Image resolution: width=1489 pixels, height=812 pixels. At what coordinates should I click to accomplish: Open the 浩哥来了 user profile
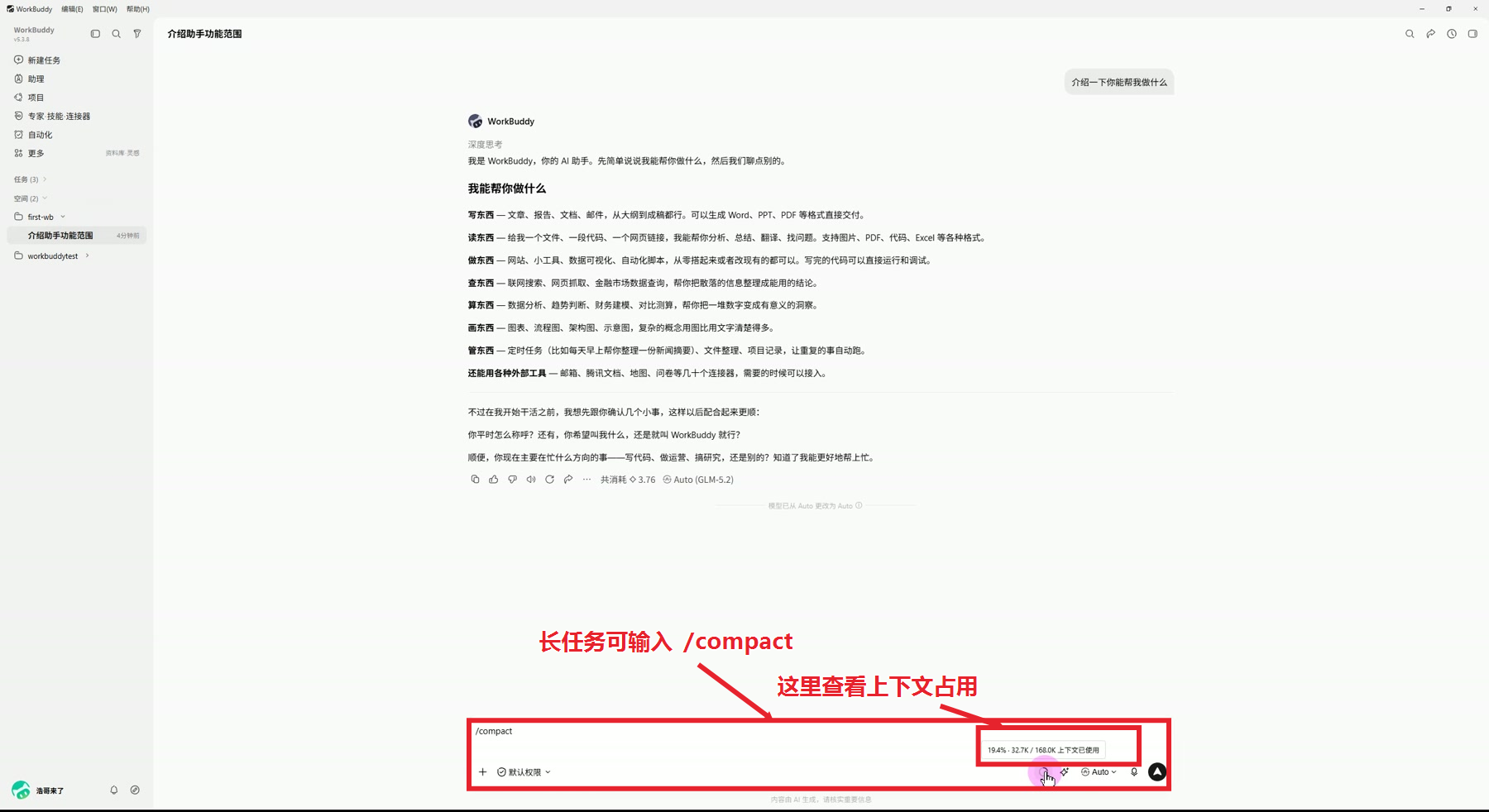tap(38, 791)
